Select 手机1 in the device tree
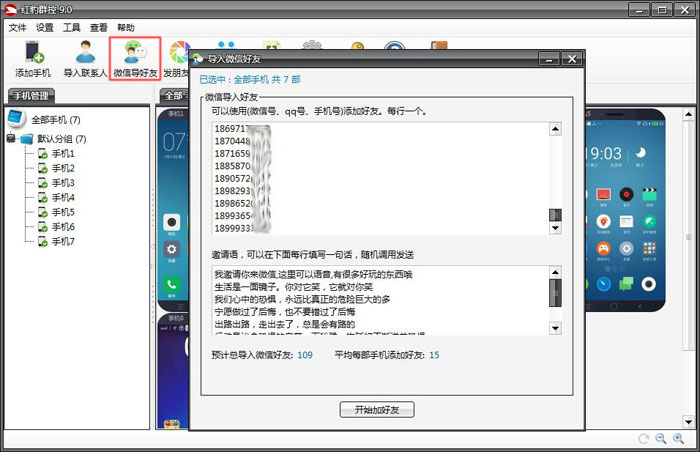Image resolution: width=700 pixels, height=452 pixels. click(x=63, y=154)
